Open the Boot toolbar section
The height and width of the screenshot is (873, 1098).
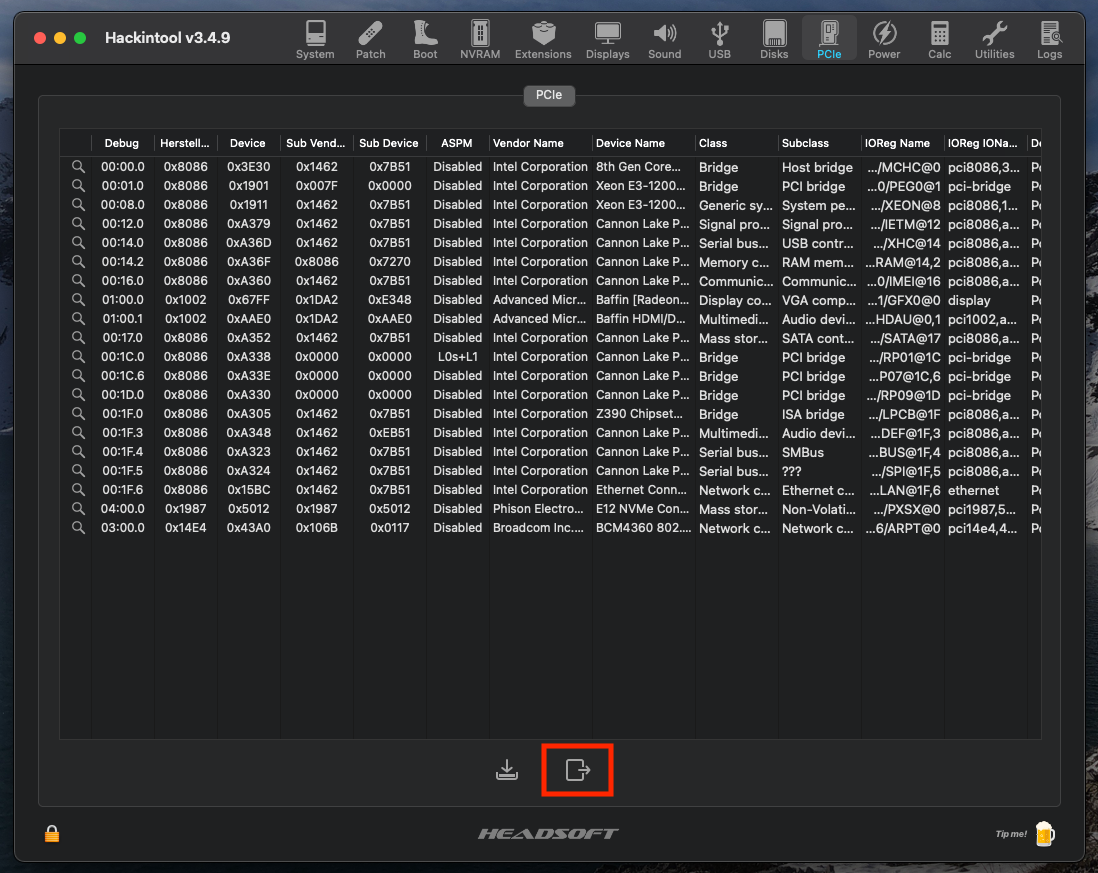[x=425, y=39]
